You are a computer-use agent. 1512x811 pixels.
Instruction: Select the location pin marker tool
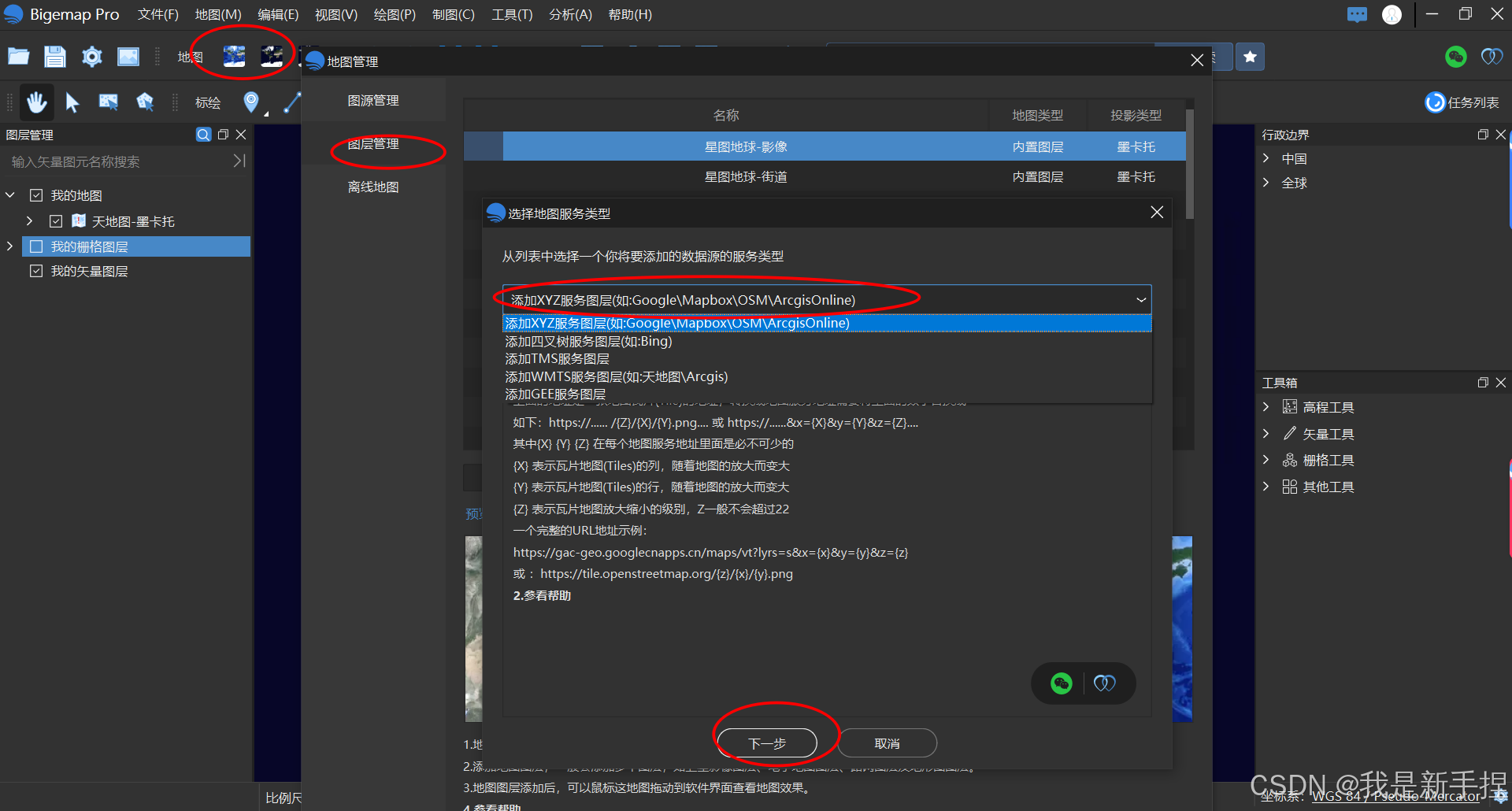[251, 102]
